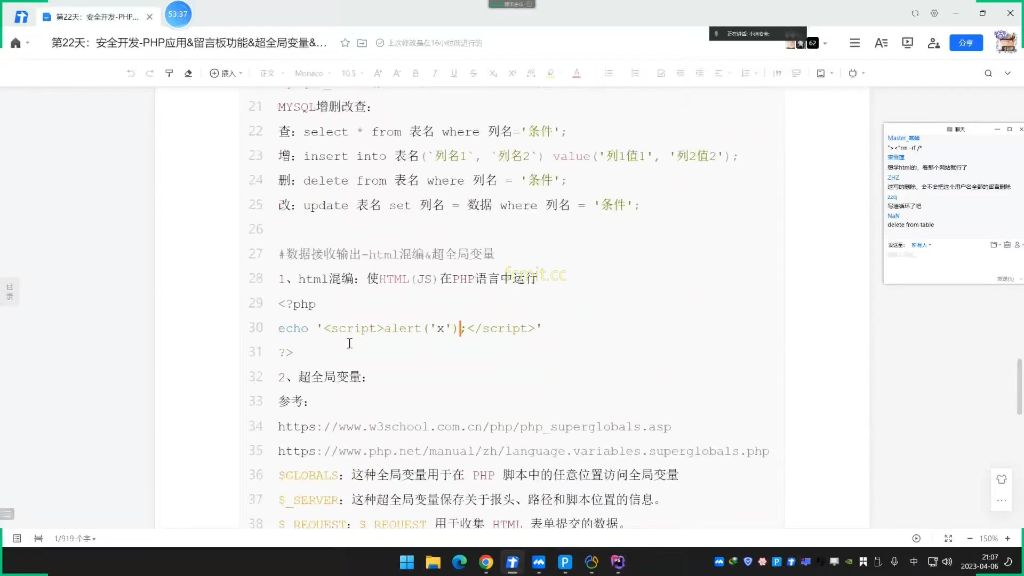Toggle underline formatting
The width and height of the screenshot is (1024, 576).
(x=454, y=73)
